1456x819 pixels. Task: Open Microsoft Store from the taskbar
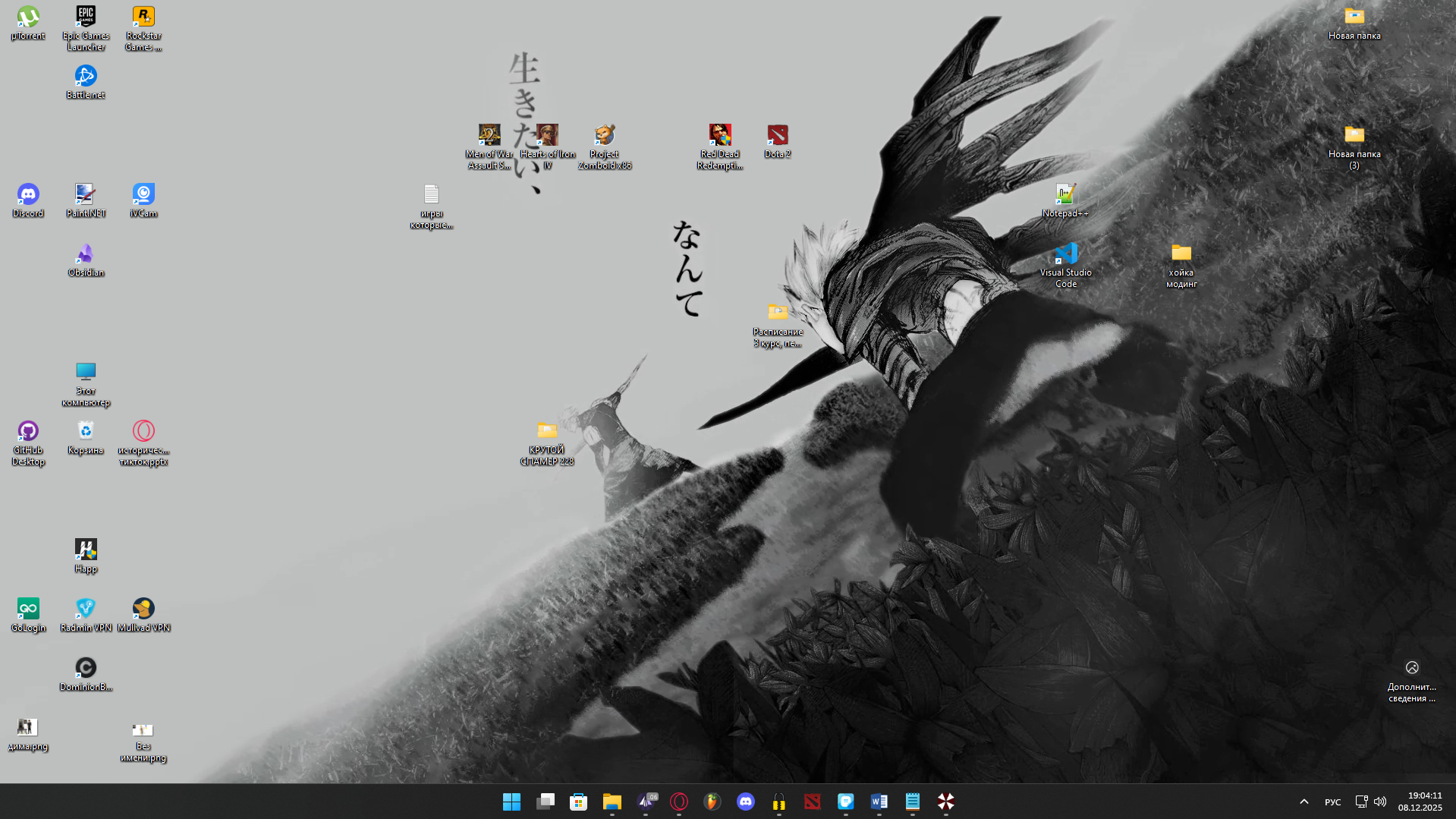click(579, 802)
